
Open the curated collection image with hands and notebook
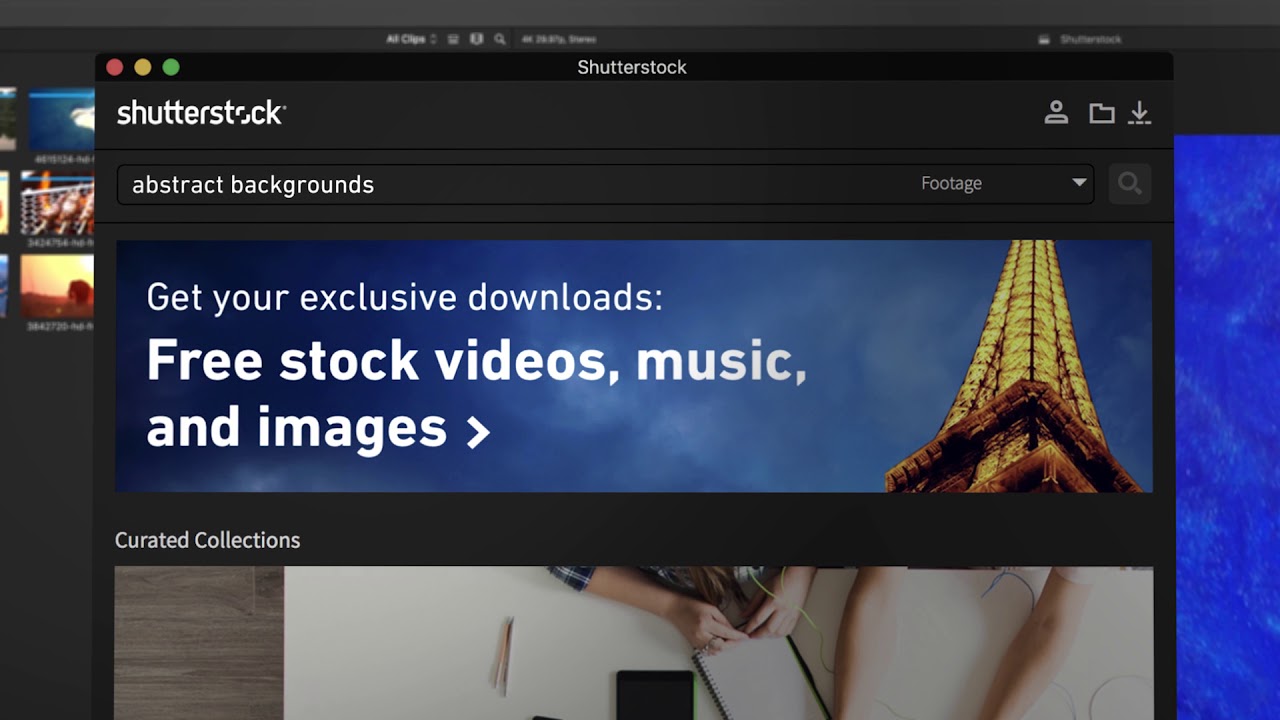(634, 643)
